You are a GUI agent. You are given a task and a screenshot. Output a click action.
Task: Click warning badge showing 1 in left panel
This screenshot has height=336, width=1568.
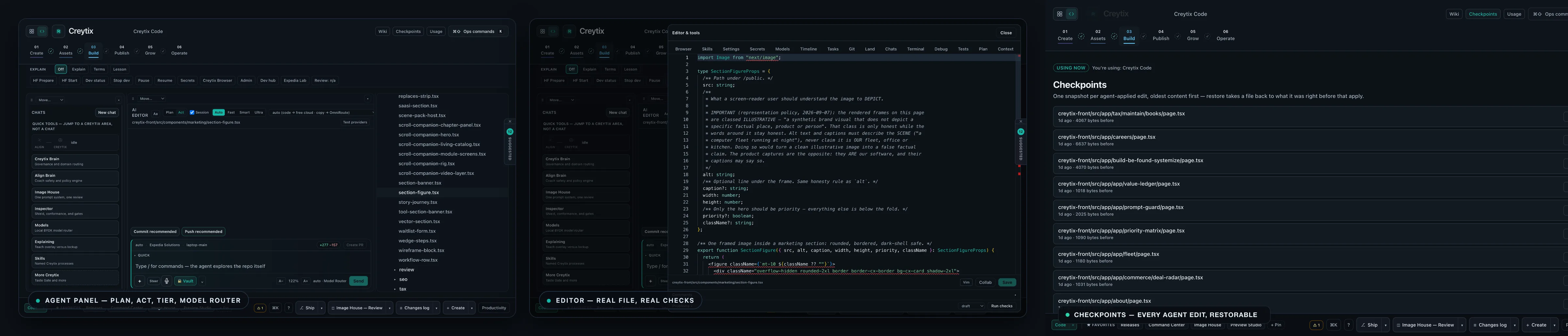point(260,308)
